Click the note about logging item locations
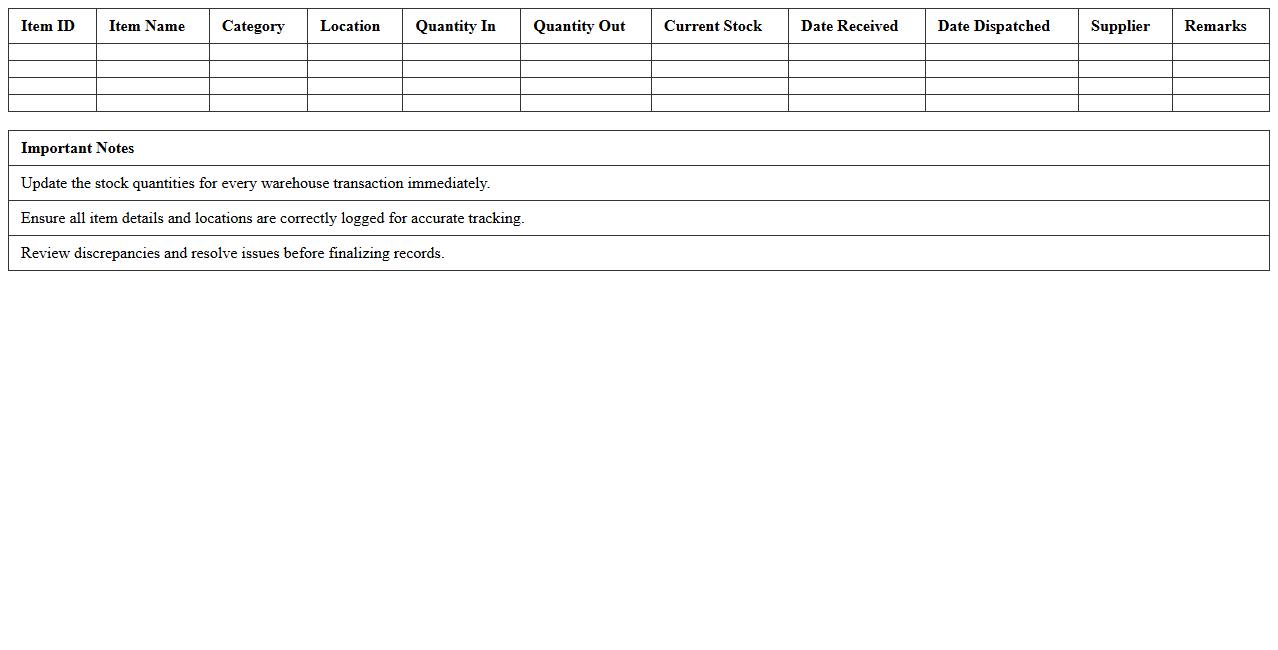Image resolution: width=1278 pixels, height=650 pixels. [272, 218]
